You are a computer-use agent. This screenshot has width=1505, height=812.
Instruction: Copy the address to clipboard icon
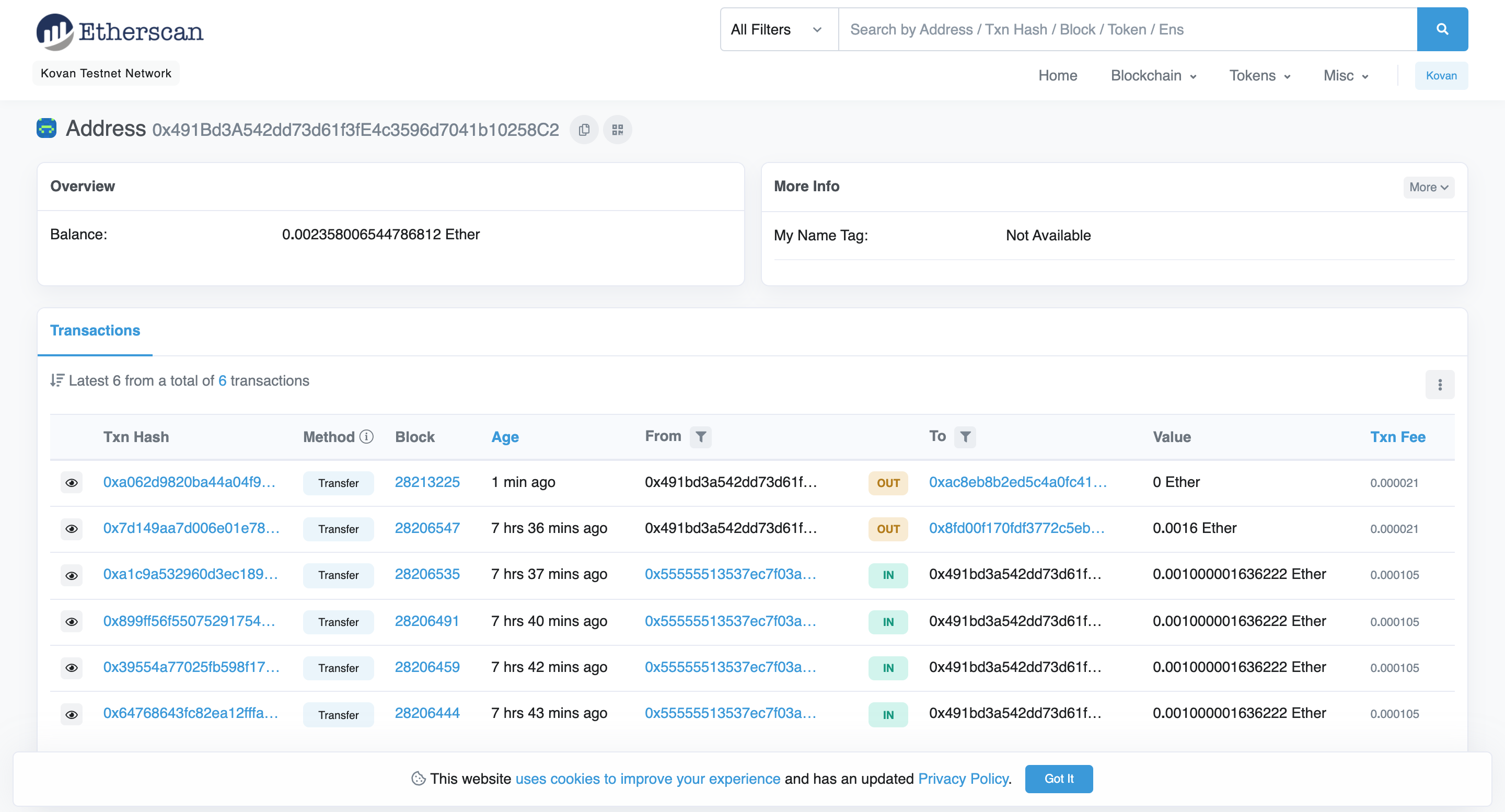tap(584, 130)
